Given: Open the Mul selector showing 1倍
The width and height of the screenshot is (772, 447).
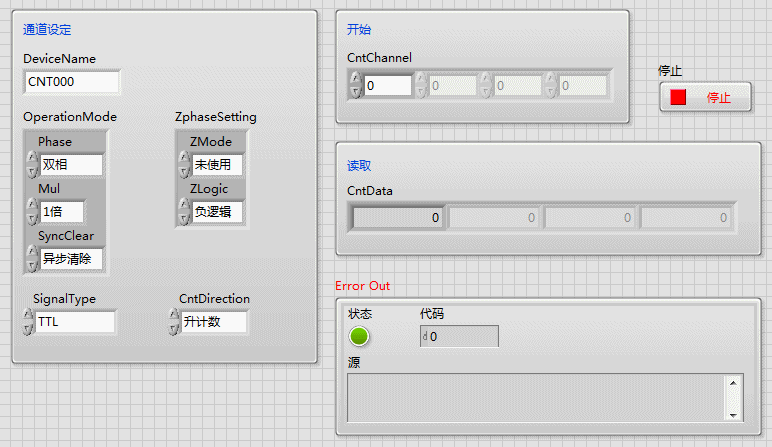Looking at the screenshot, I should pyautogui.click(x=62, y=212).
